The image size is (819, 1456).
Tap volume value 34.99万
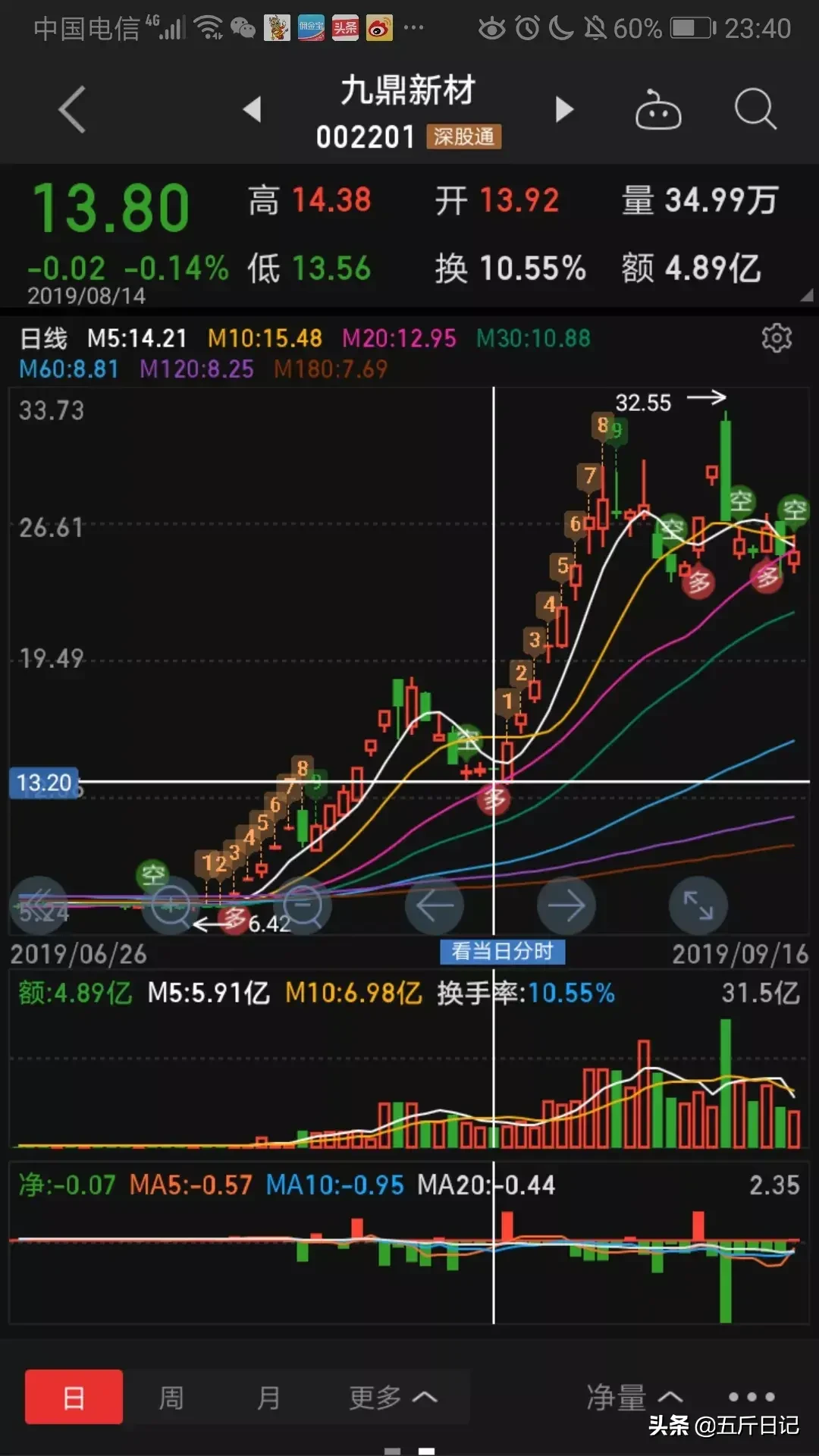click(x=721, y=201)
